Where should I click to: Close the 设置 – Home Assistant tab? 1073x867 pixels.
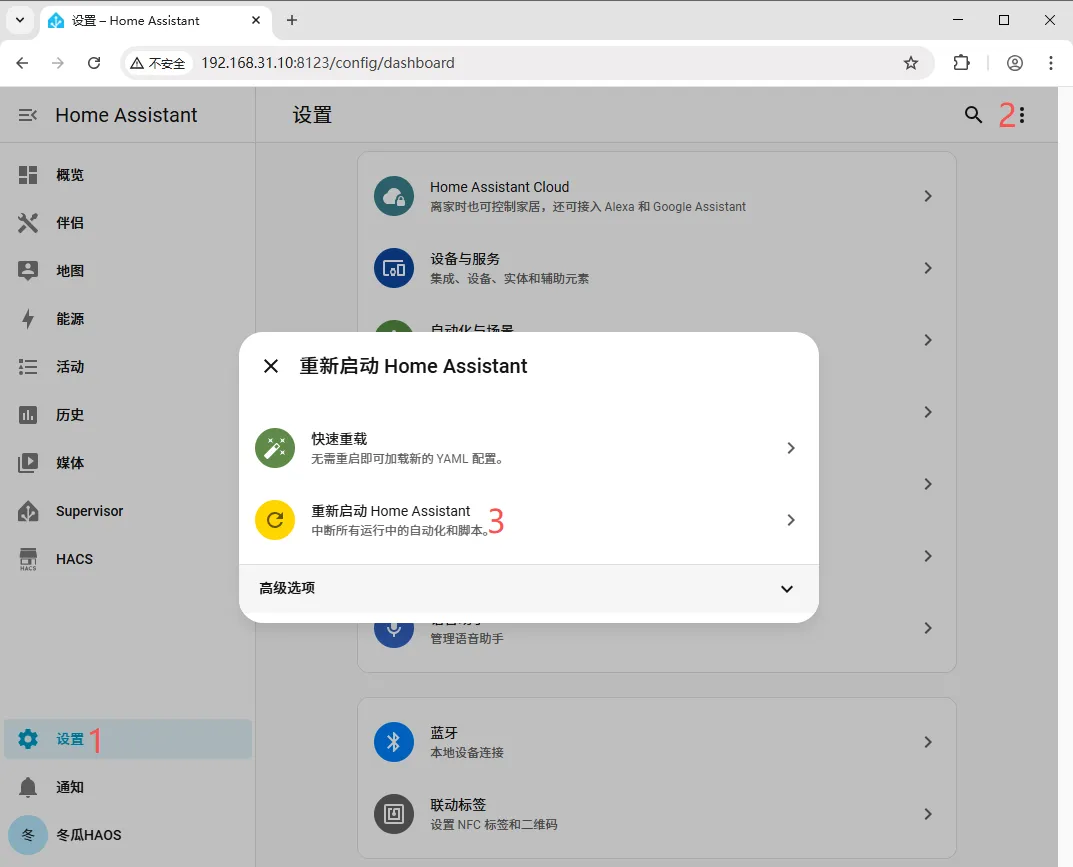[256, 20]
